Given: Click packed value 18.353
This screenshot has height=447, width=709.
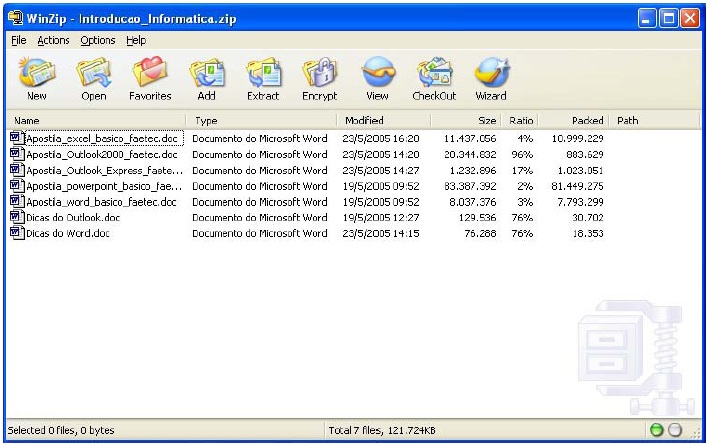Looking at the screenshot, I should coord(588,234).
